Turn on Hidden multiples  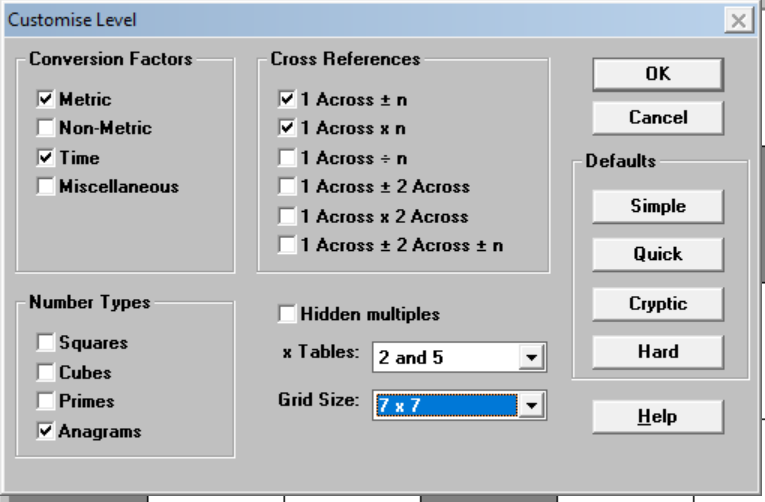[x=287, y=314]
